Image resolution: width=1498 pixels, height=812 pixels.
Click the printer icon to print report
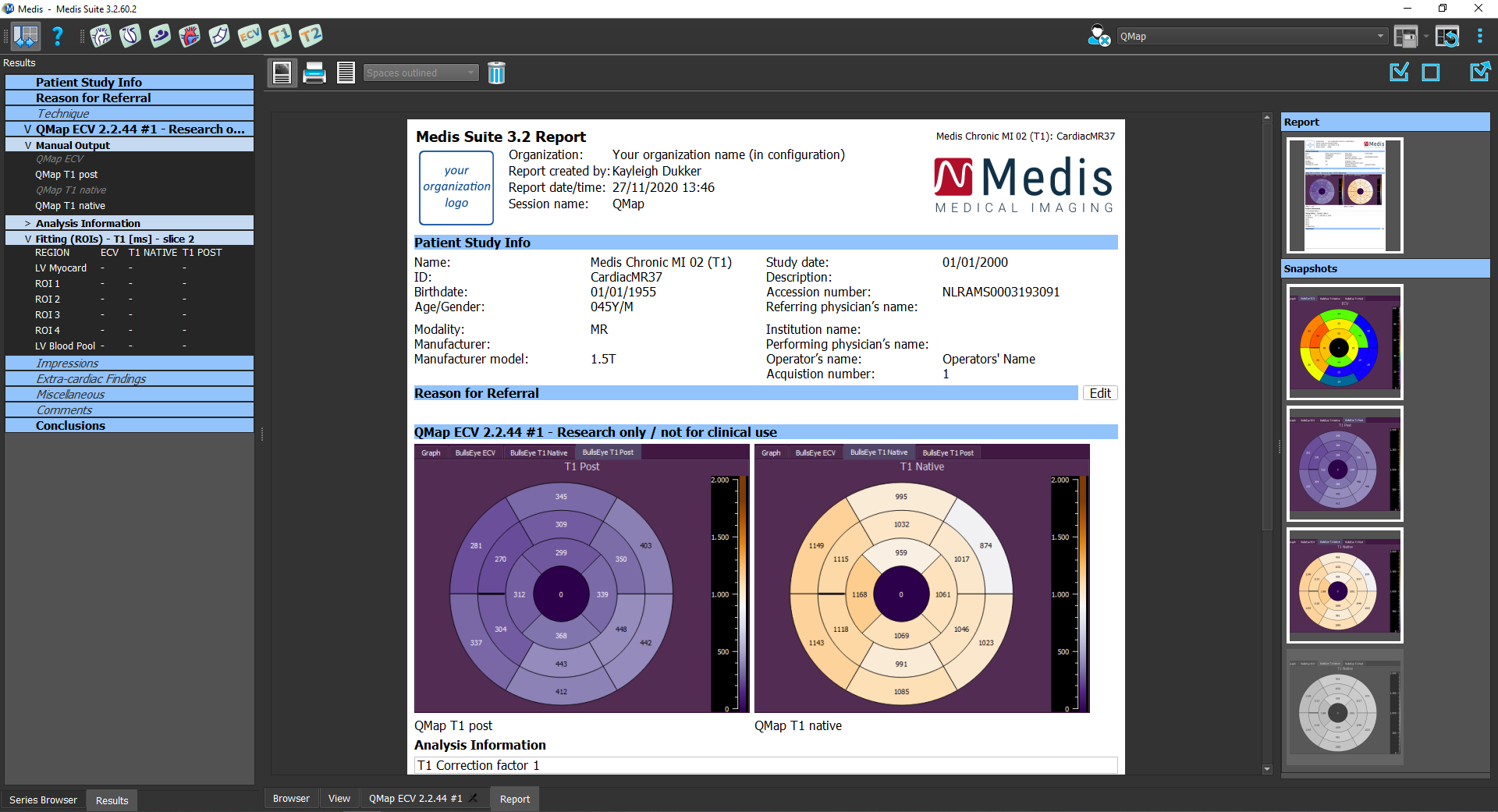314,73
